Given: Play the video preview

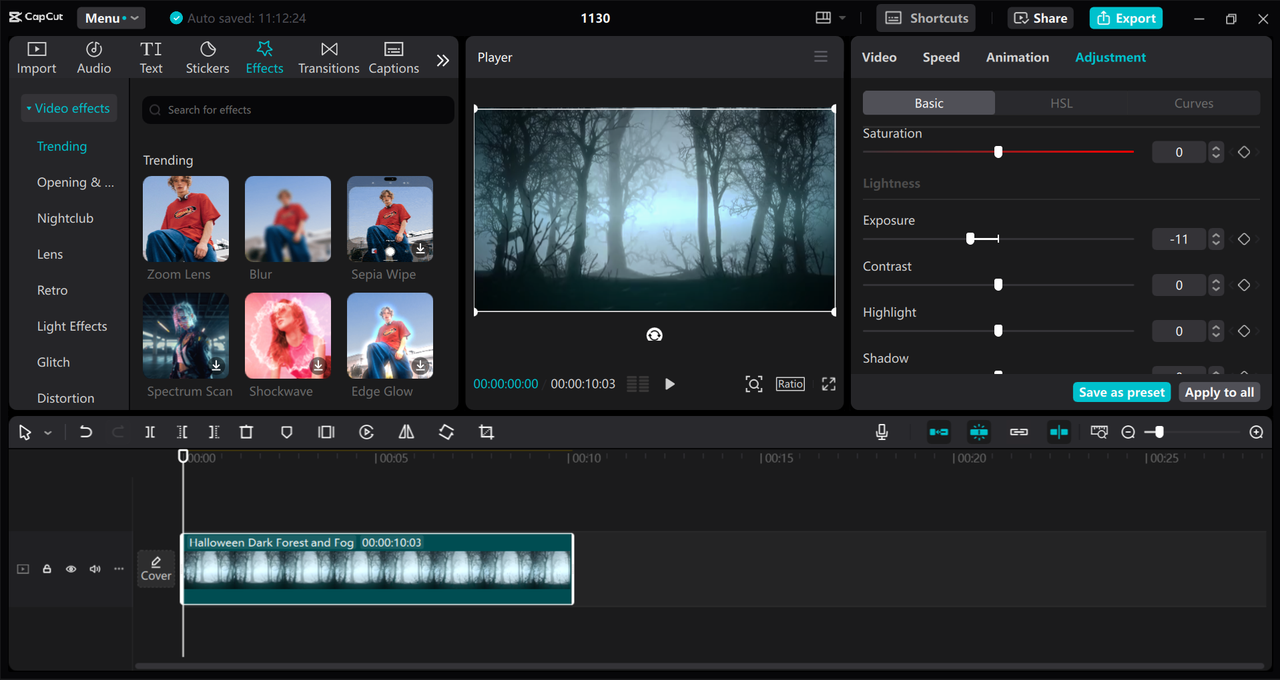Looking at the screenshot, I should tap(670, 384).
